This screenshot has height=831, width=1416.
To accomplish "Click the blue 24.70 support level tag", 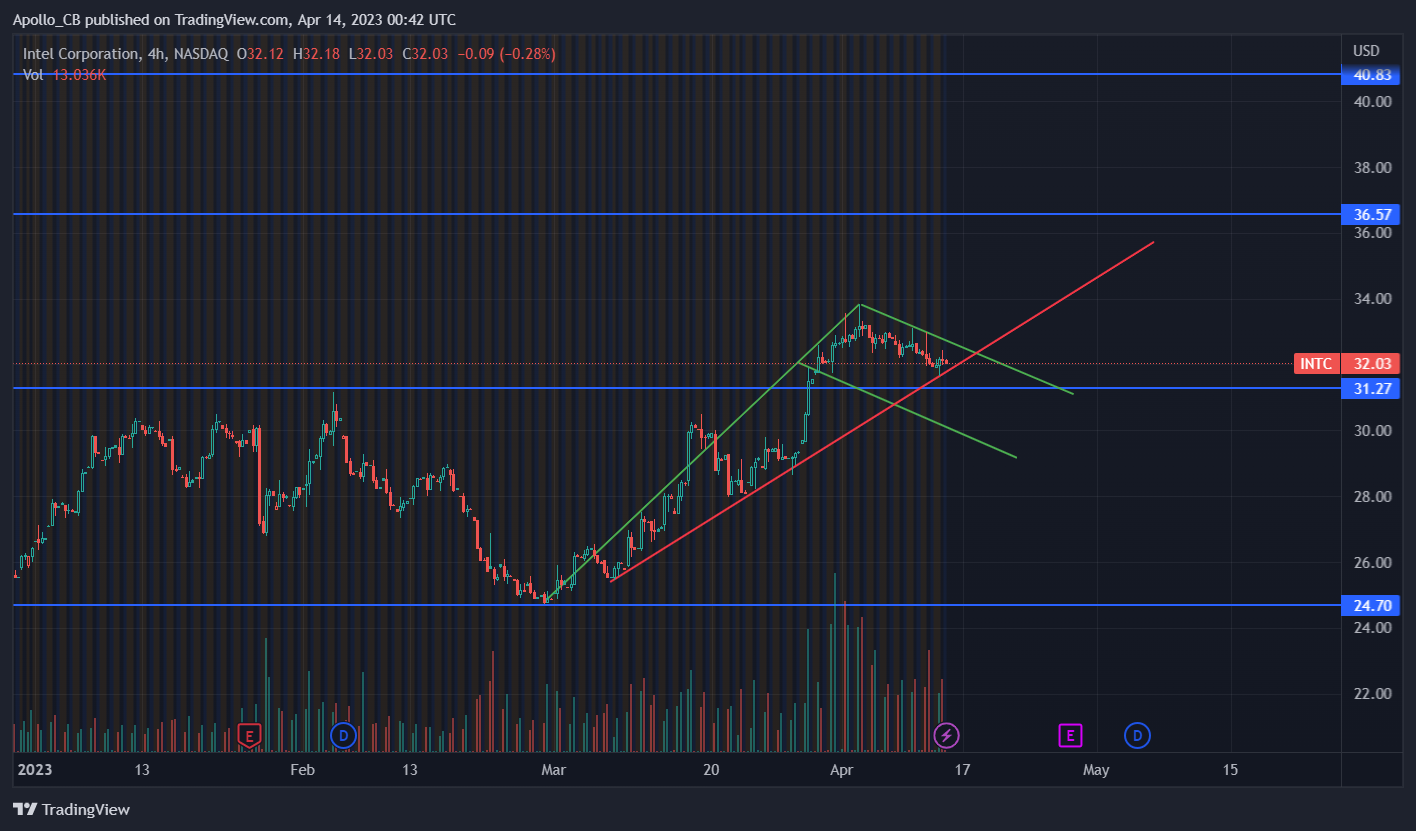I will (x=1370, y=605).
